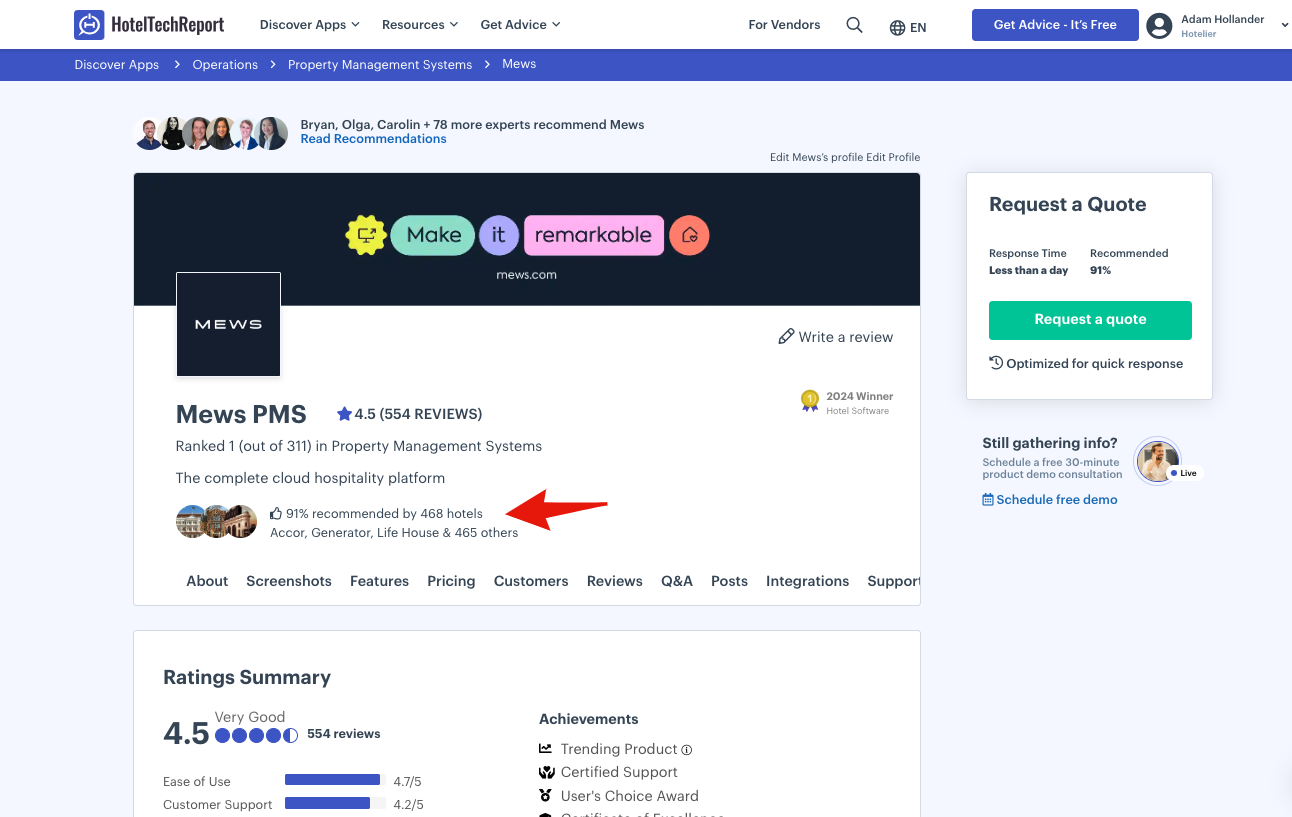Go to Discover Apps breadcrumb
The width and height of the screenshot is (1292, 817).
(x=116, y=64)
